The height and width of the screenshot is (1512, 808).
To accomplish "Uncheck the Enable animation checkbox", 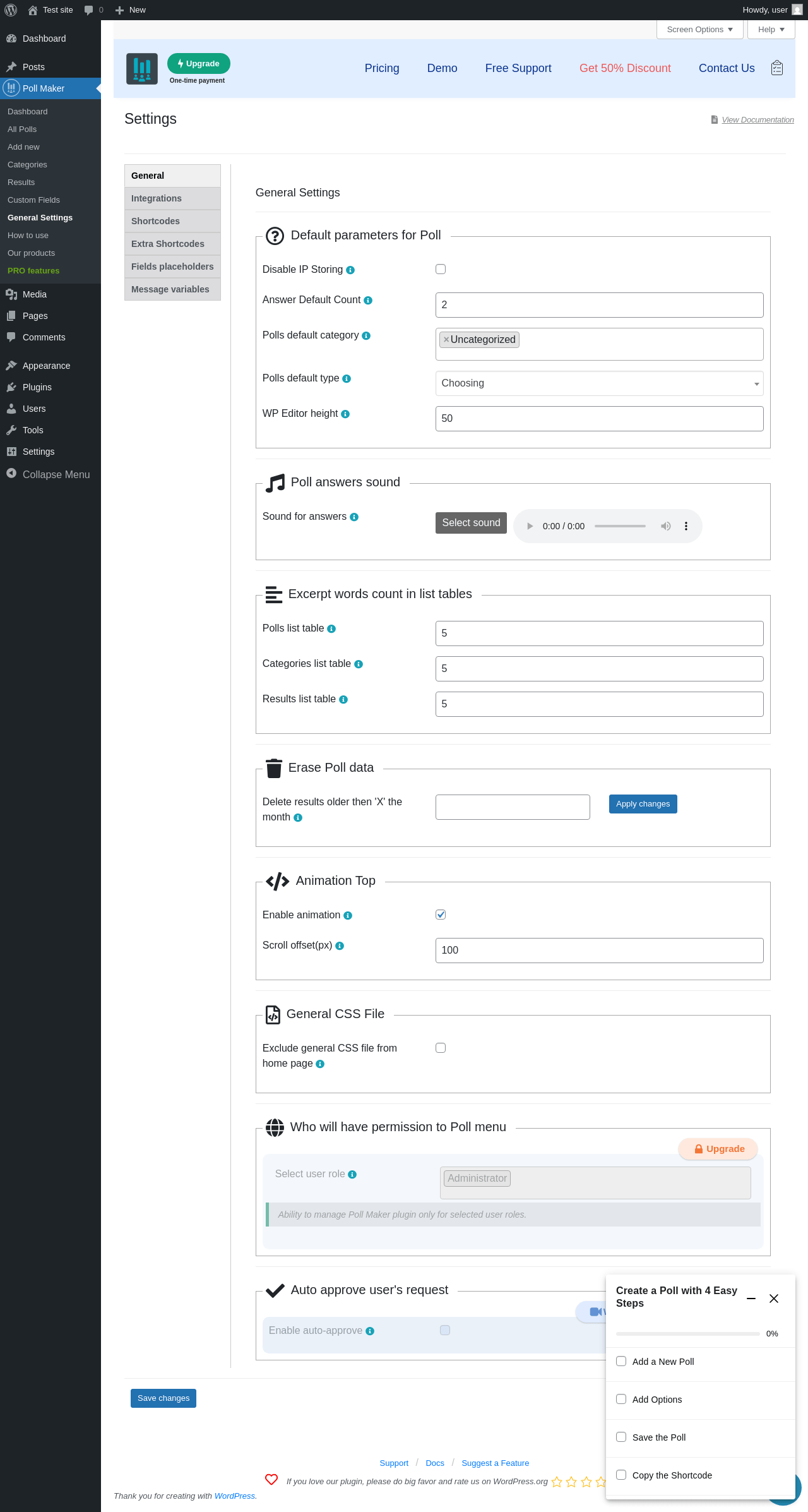I will pos(441,915).
